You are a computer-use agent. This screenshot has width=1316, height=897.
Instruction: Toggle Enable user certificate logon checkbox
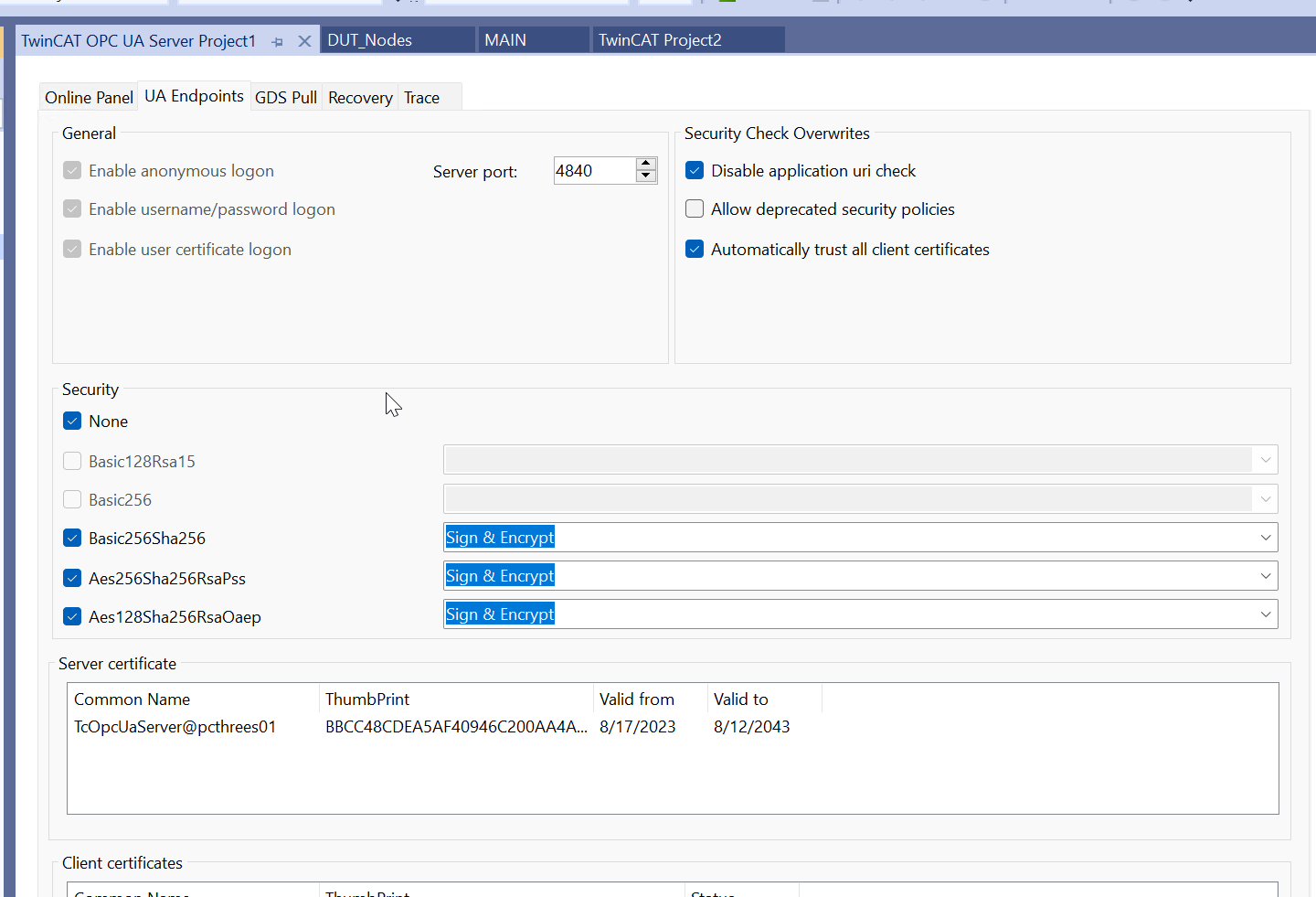(x=72, y=250)
